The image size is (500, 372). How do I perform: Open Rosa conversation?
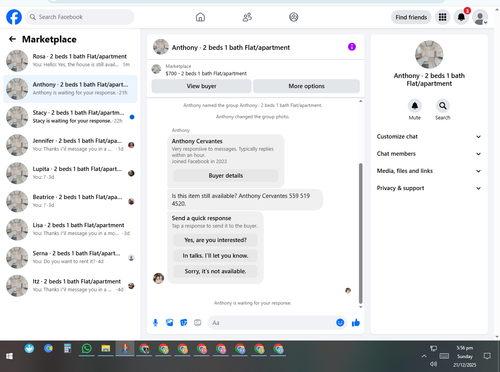coord(70,61)
